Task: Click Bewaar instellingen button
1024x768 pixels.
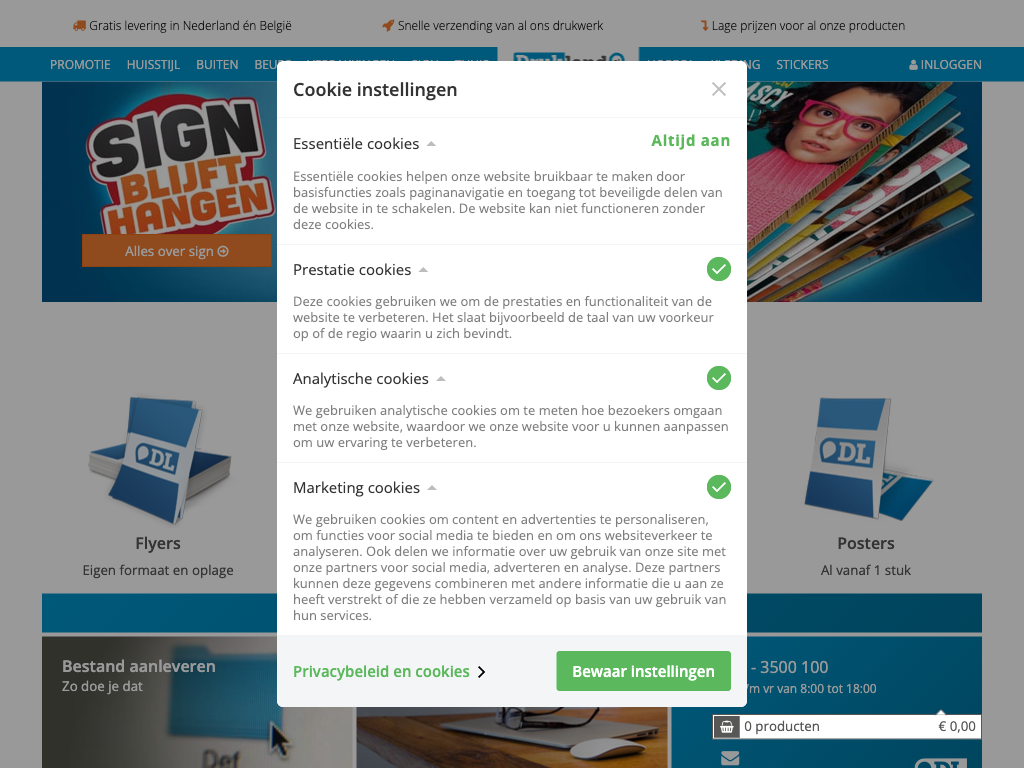Action: pos(643,671)
